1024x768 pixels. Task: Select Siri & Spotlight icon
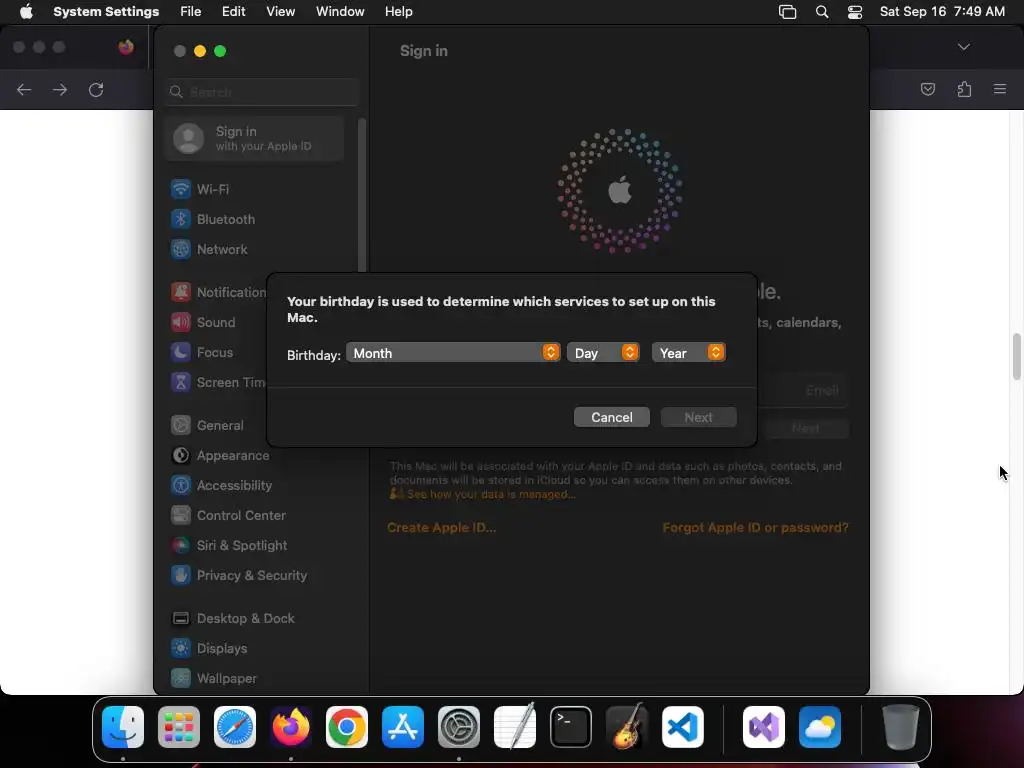[x=181, y=546]
